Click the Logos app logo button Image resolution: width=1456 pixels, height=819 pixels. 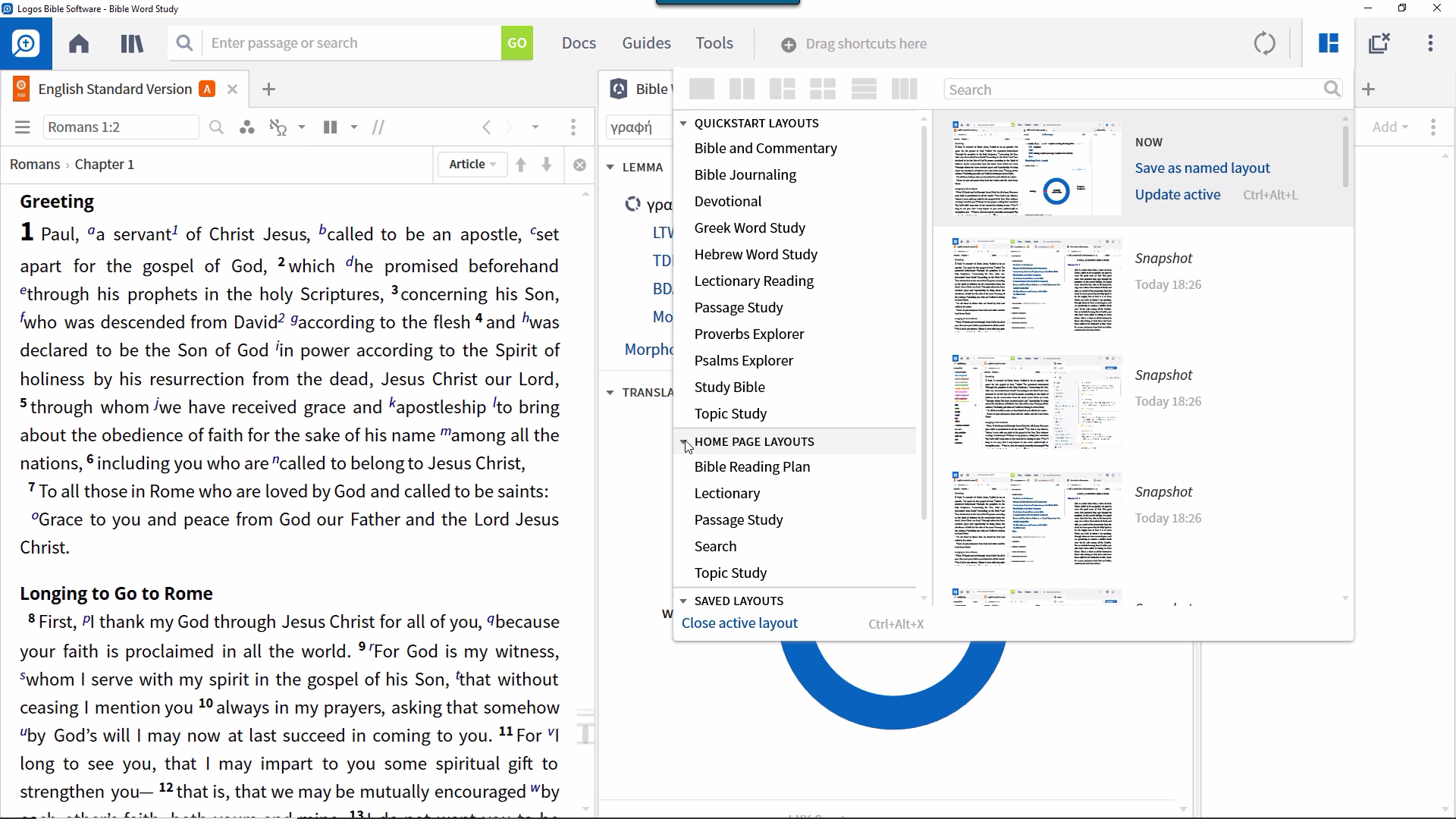click(x=26, y=44)
